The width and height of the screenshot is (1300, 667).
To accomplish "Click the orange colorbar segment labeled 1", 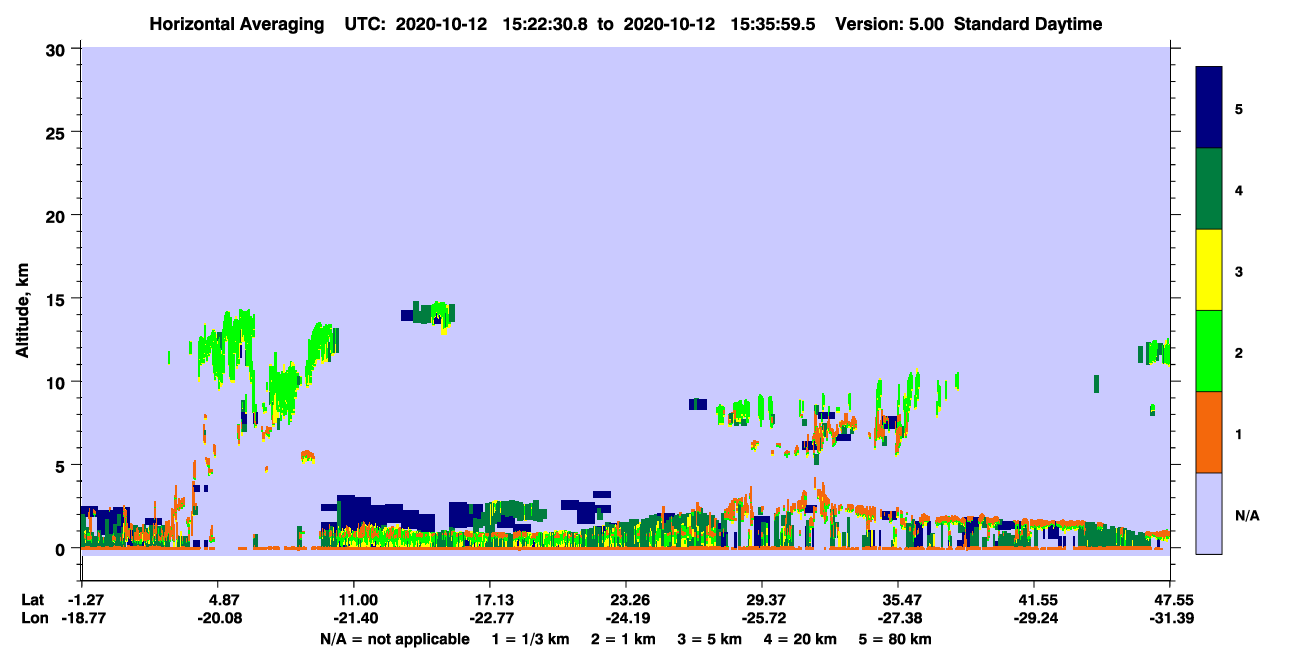I will coord(1209,432).
